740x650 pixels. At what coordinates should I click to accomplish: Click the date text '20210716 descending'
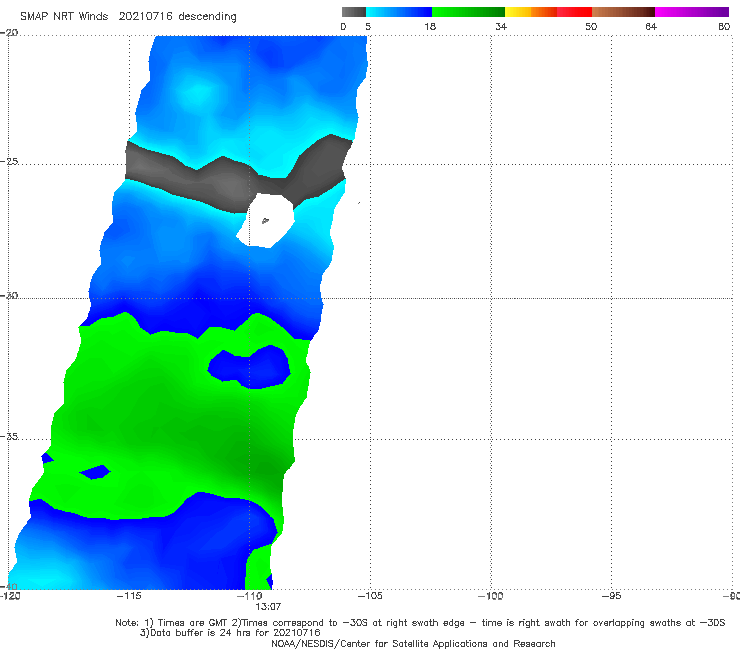(x=177, y=17)
